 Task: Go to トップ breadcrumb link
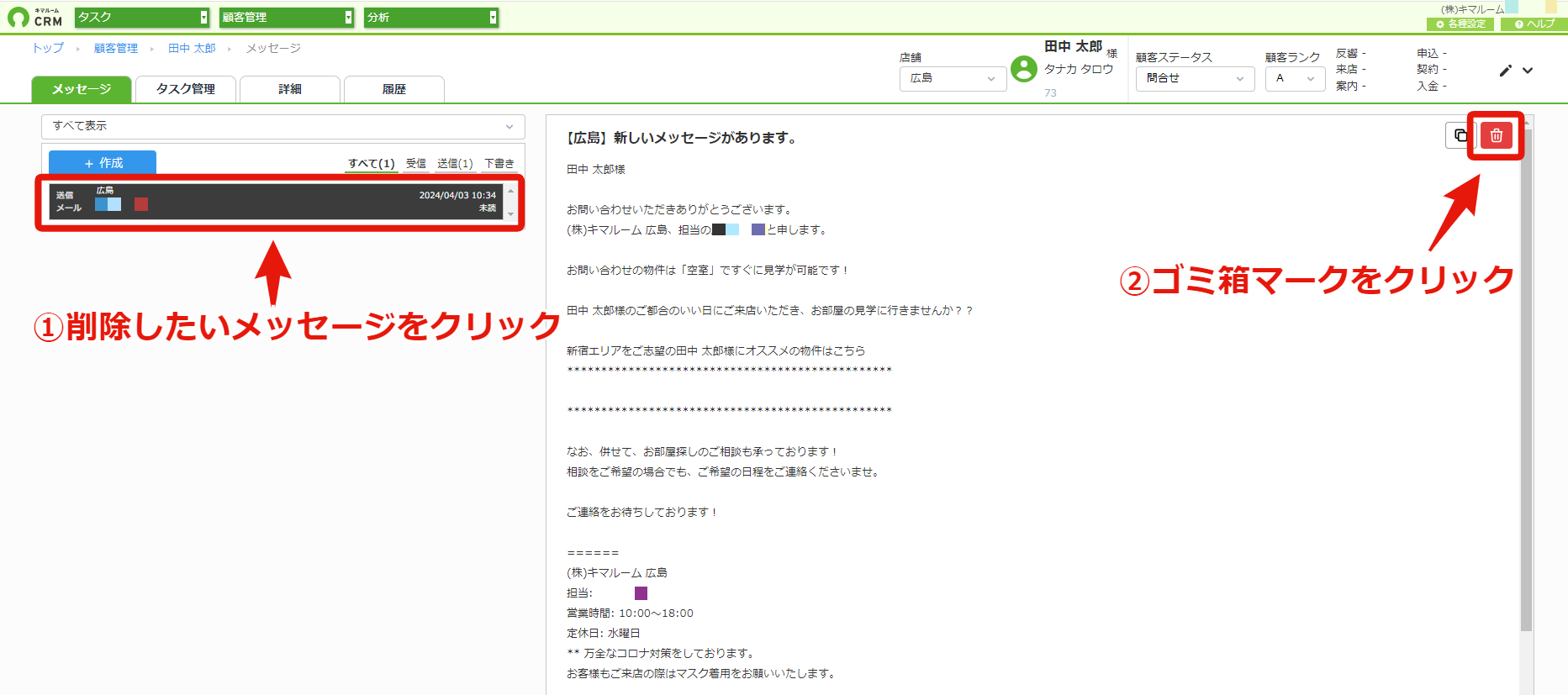point(48,49)
